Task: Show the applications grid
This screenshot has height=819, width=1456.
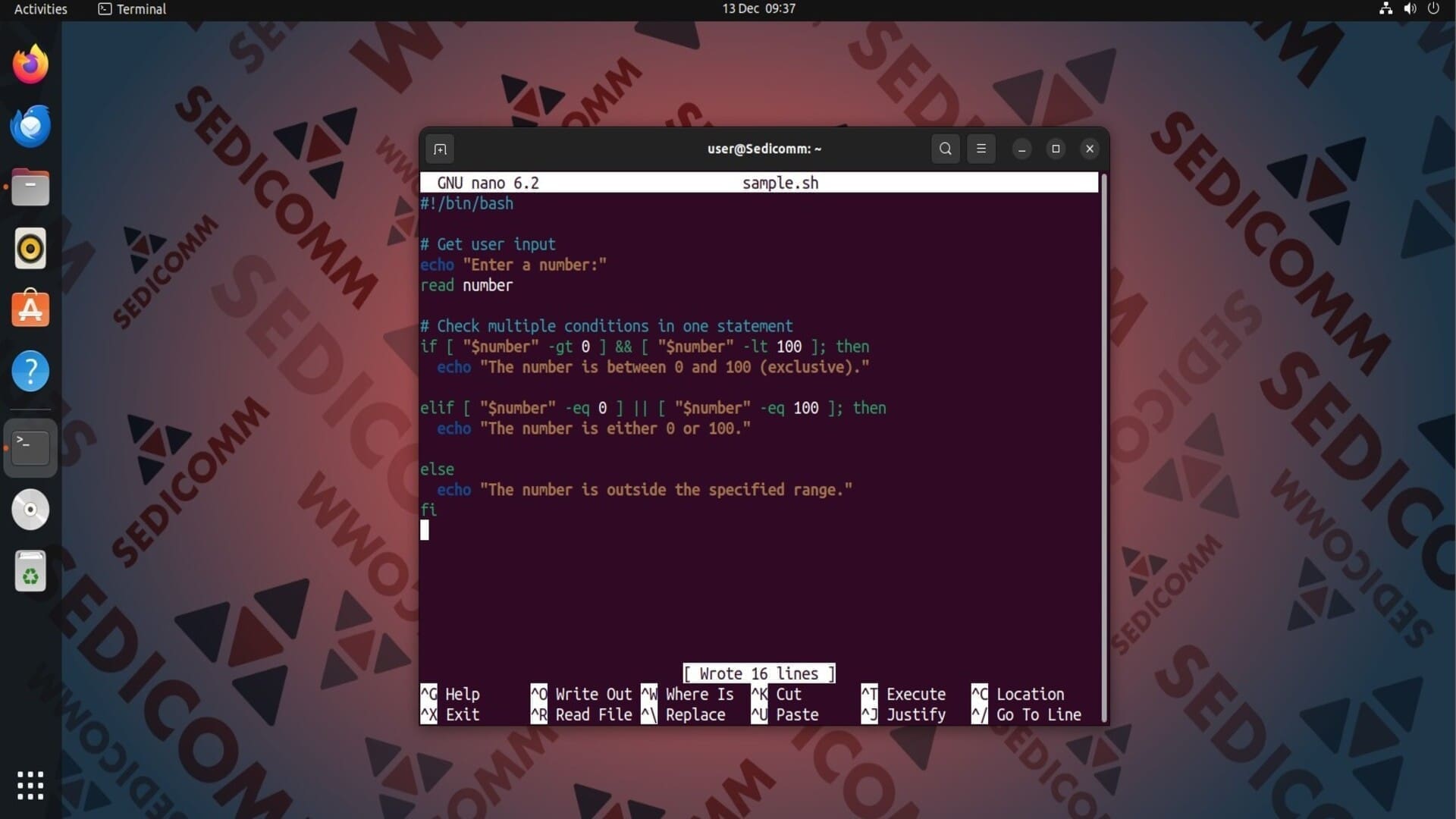Action: [30, 786]
